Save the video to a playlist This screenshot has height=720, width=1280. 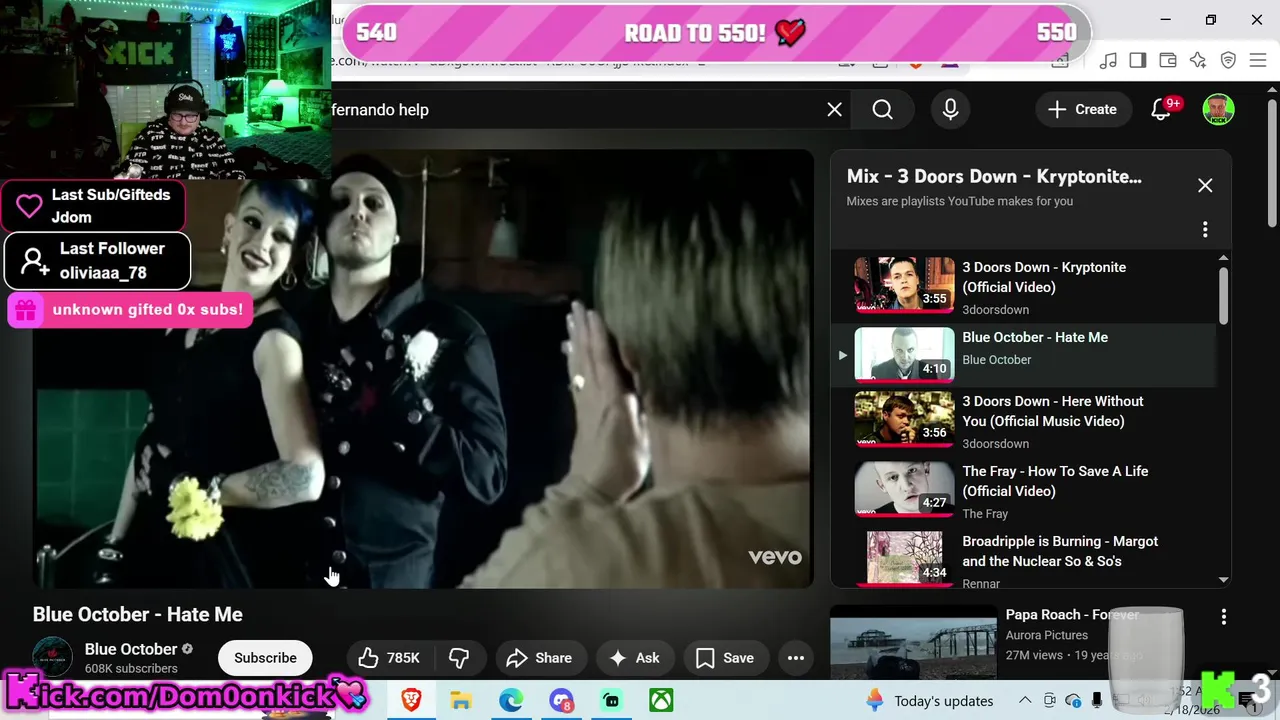point(725,658)
